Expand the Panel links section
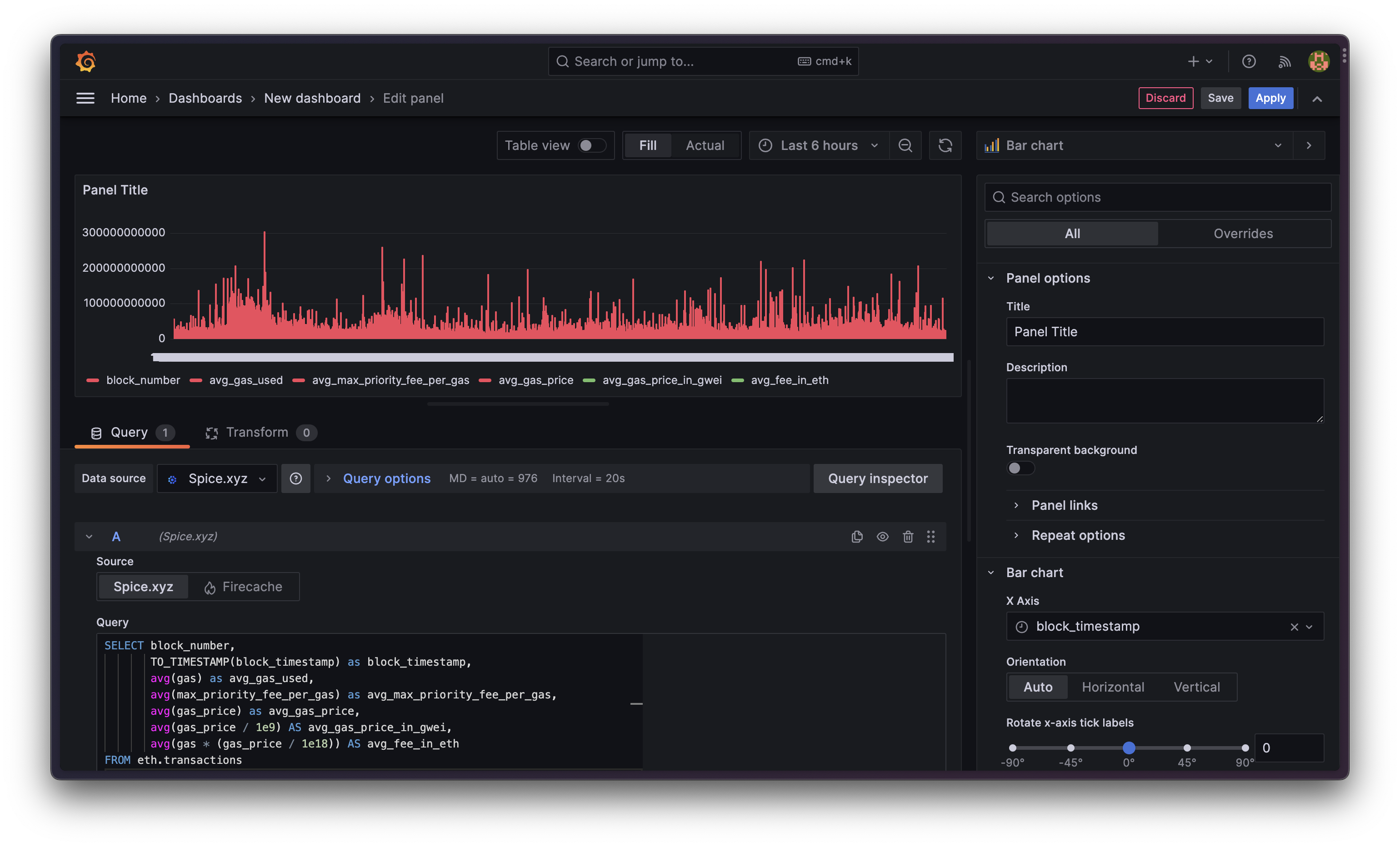This screenshot has width=1400, height=847. pos(1064,505)
